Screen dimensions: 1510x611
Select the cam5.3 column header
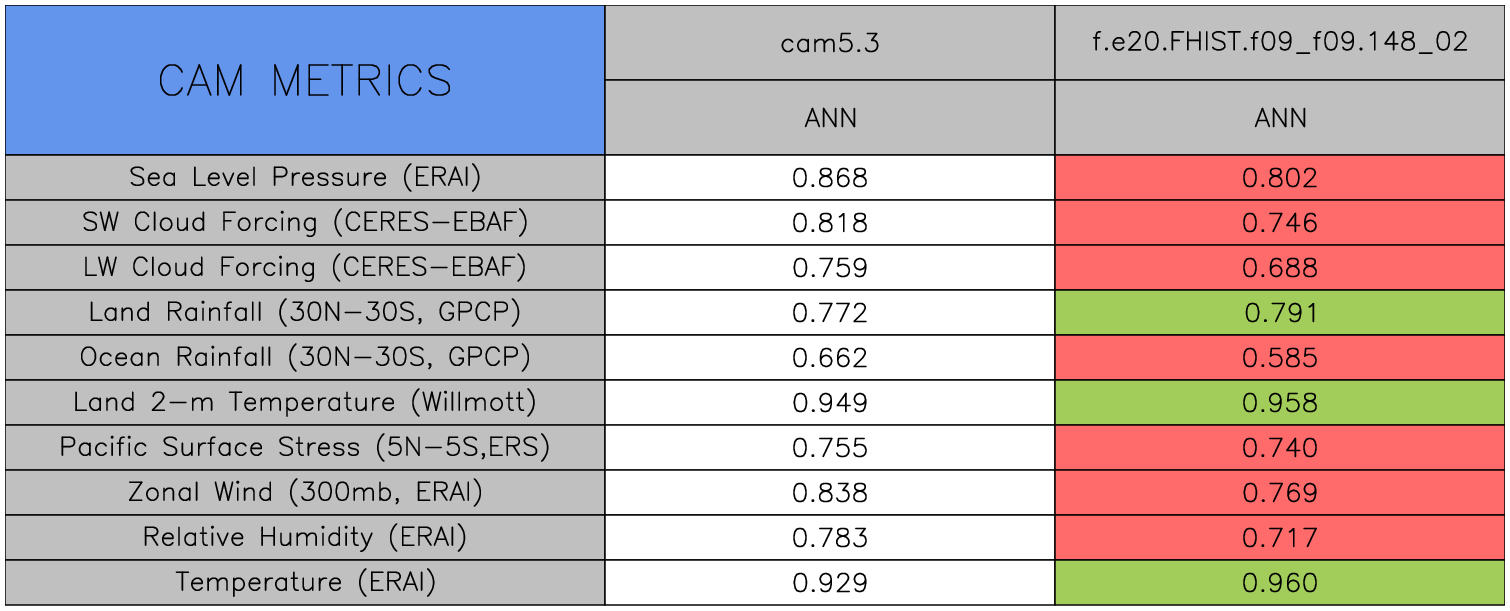click(830, 43)
